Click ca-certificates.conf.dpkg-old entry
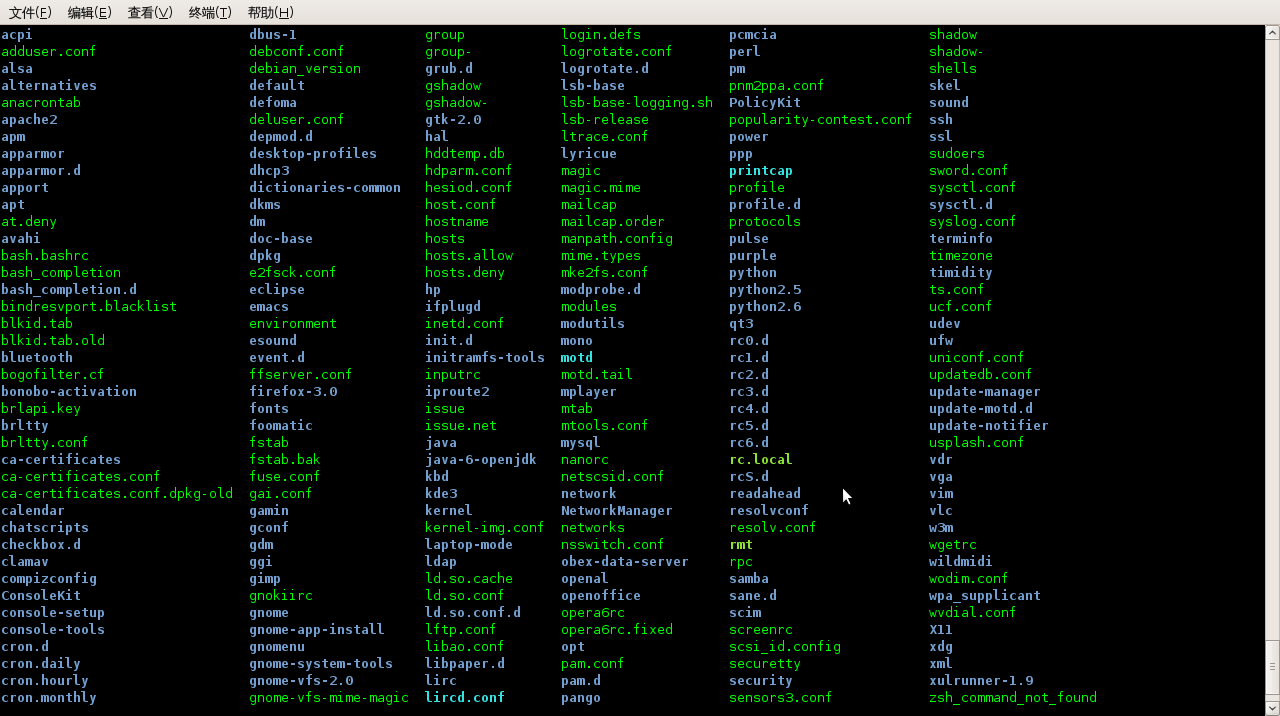This screenshot has width=1280, height=716. (x=117, y=493)
